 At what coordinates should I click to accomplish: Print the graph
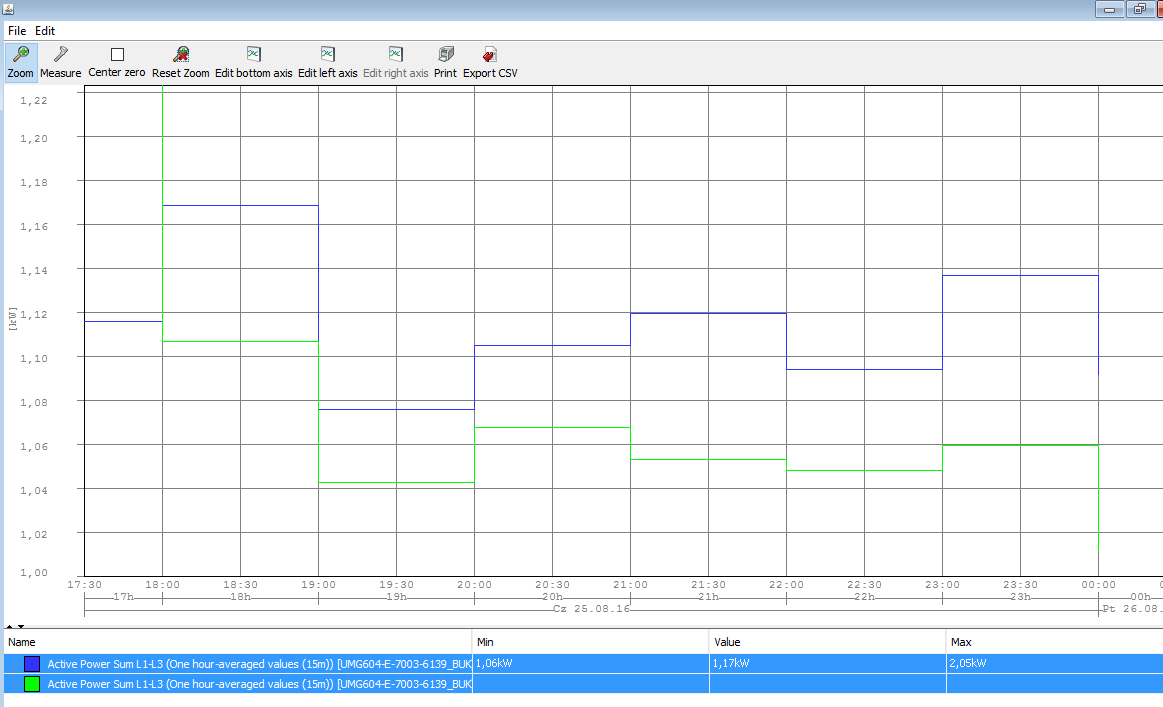tap(445, 62)
